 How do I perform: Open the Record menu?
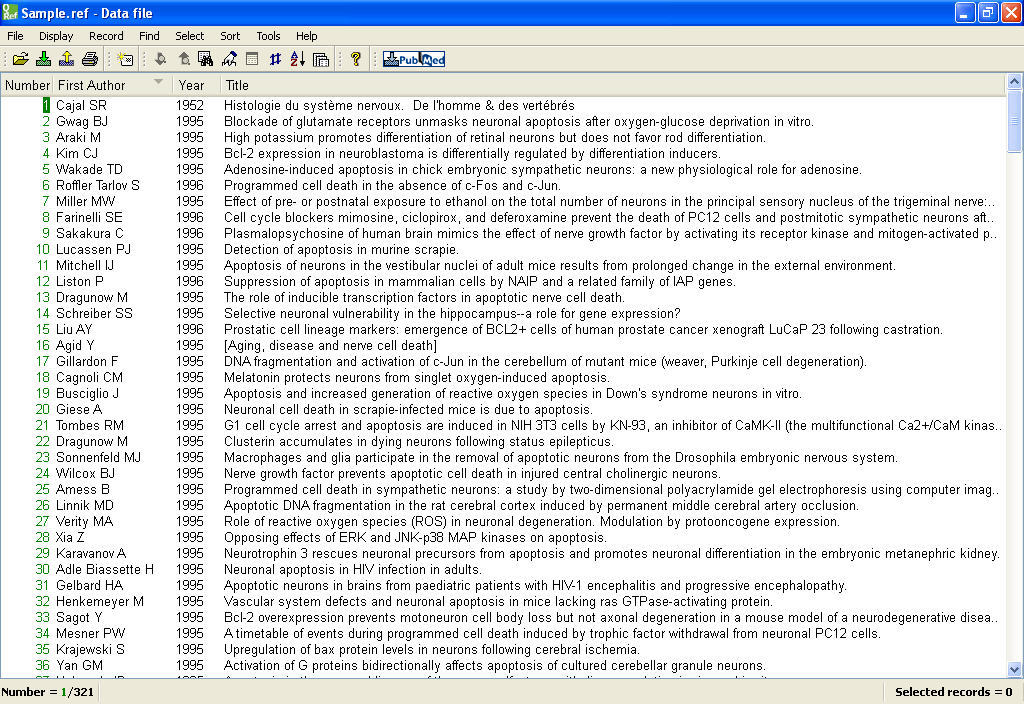click(x=107, y=35)
